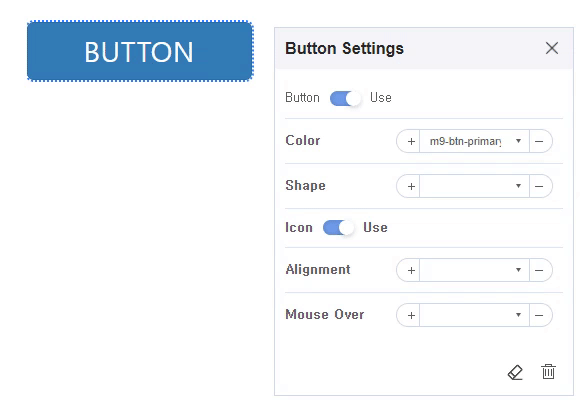The height and width of the screenshot is (412, 584).
Task: Click the blue BUTTON preview element
Action: coord(140,51)
